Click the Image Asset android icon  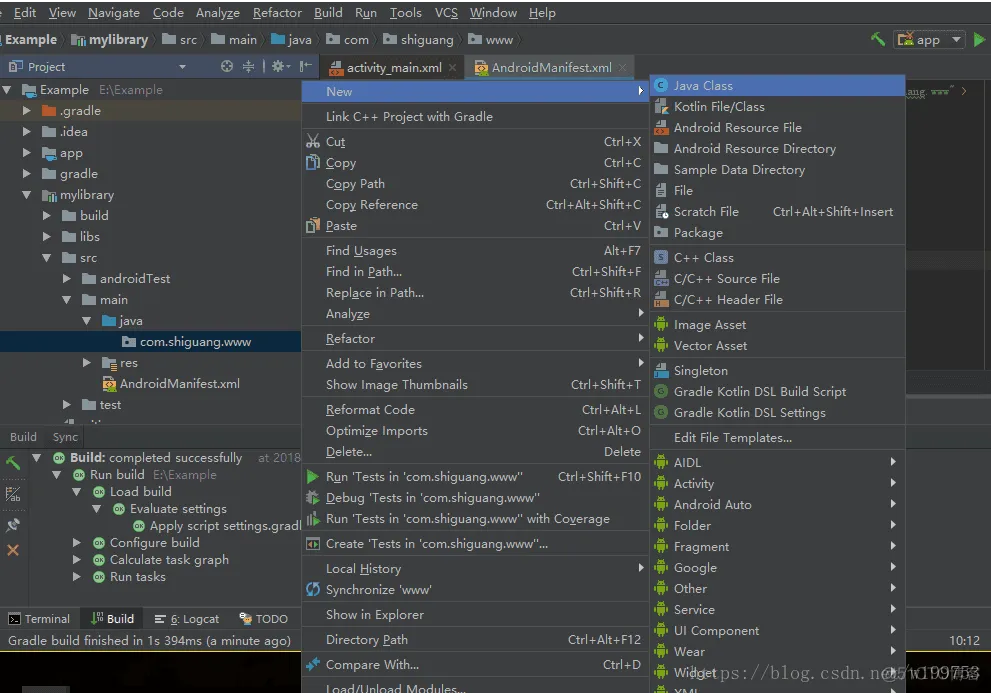point(661,324)
